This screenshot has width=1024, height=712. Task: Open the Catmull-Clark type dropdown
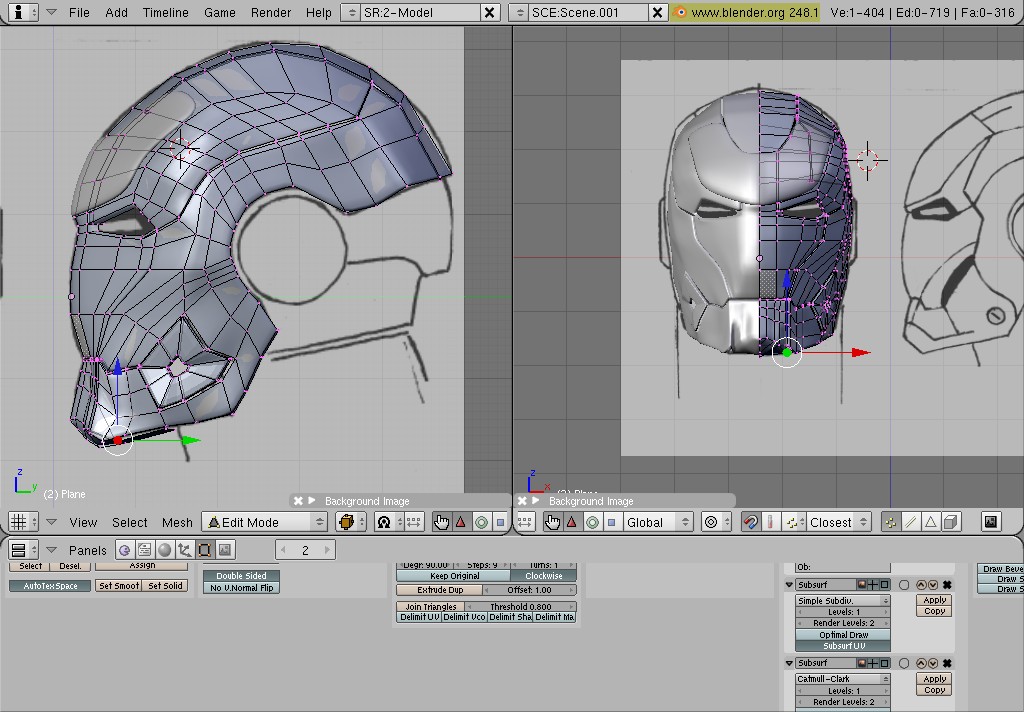843,679
